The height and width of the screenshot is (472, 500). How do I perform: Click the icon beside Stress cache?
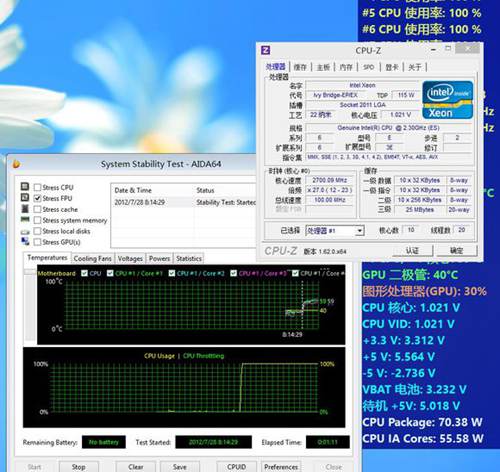[x=25, y=209]
